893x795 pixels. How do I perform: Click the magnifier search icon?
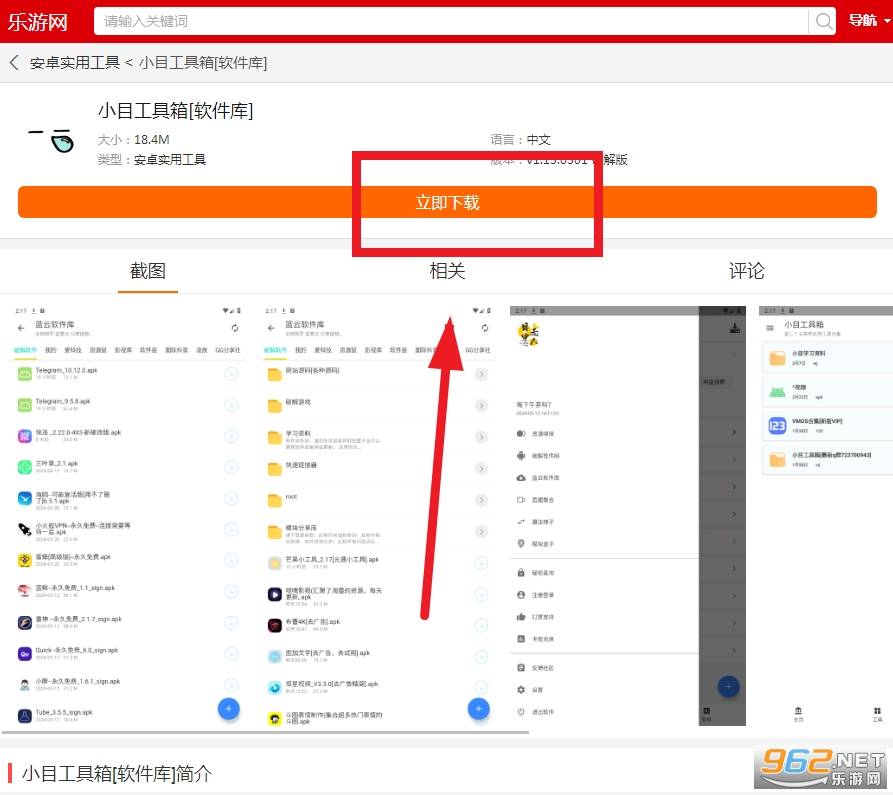[823, 21]
